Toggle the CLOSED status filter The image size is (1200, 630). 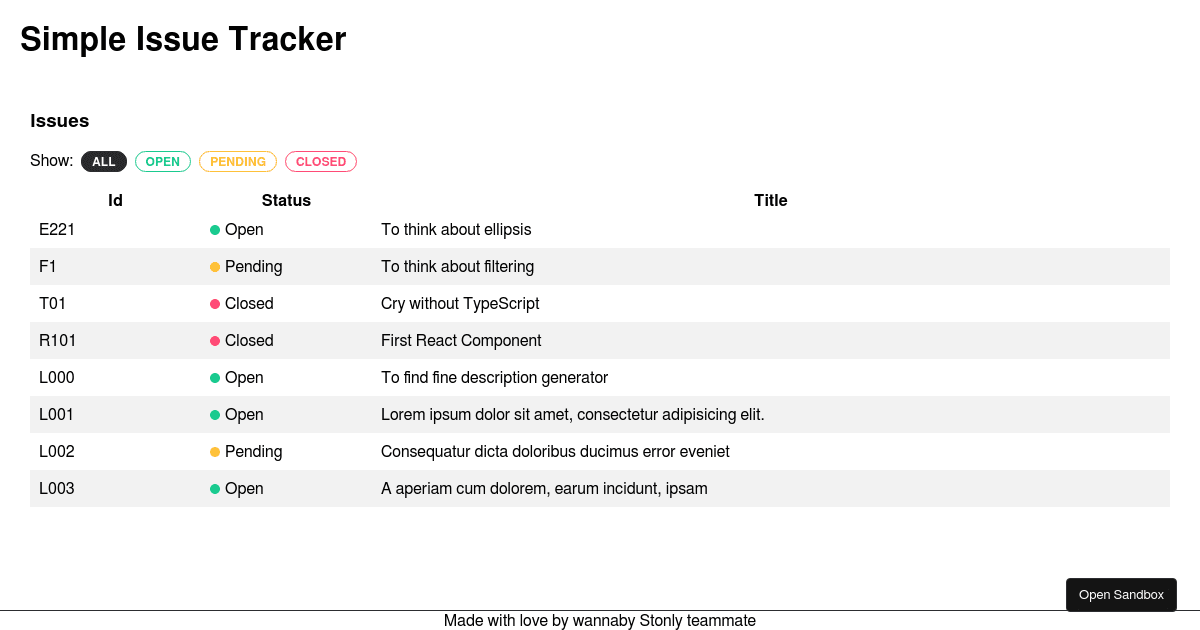click(x=320, y=161)
